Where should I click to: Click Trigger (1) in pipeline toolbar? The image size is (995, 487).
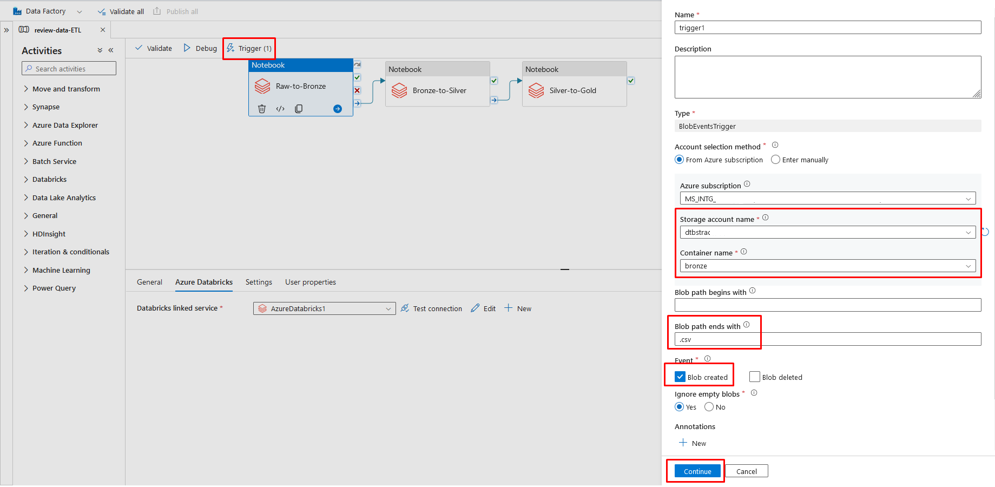(x=249, y=48)
